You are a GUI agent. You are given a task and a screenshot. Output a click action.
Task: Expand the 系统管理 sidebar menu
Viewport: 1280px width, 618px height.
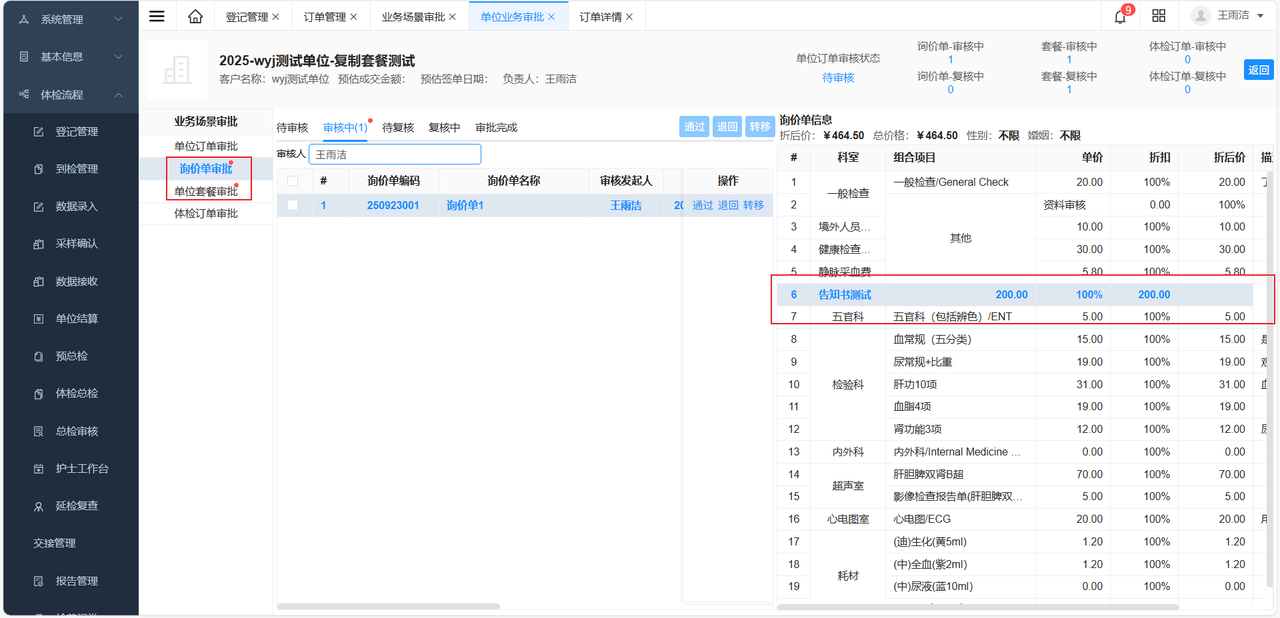point(69,19)
